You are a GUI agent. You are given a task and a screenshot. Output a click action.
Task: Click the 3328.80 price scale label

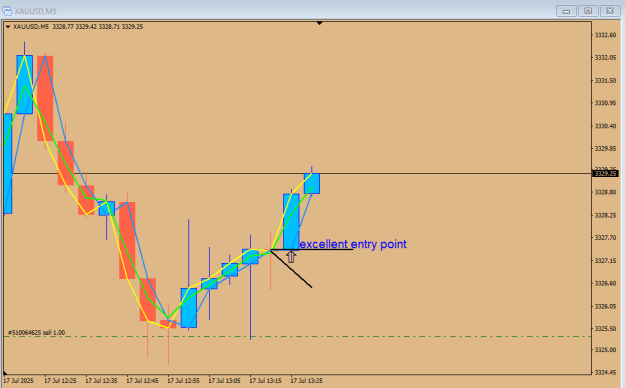605,192
